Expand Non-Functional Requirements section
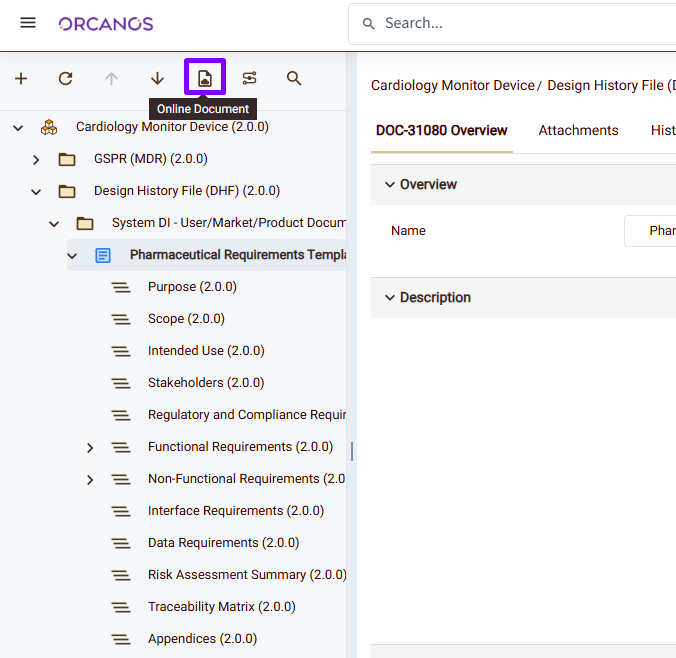Viewport: 676px width, 658px height. [x=90, y=479]
